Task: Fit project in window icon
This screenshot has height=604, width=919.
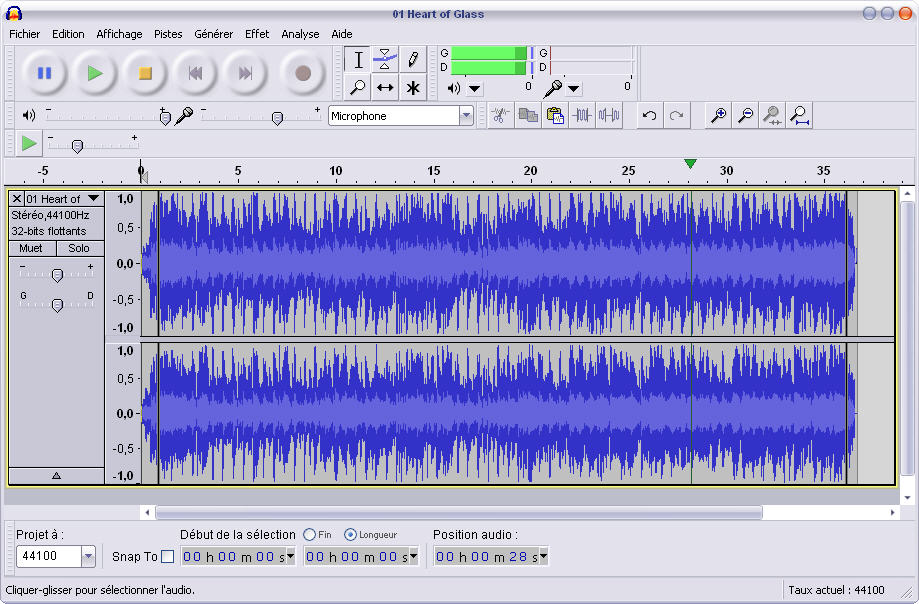Action: 799,115
